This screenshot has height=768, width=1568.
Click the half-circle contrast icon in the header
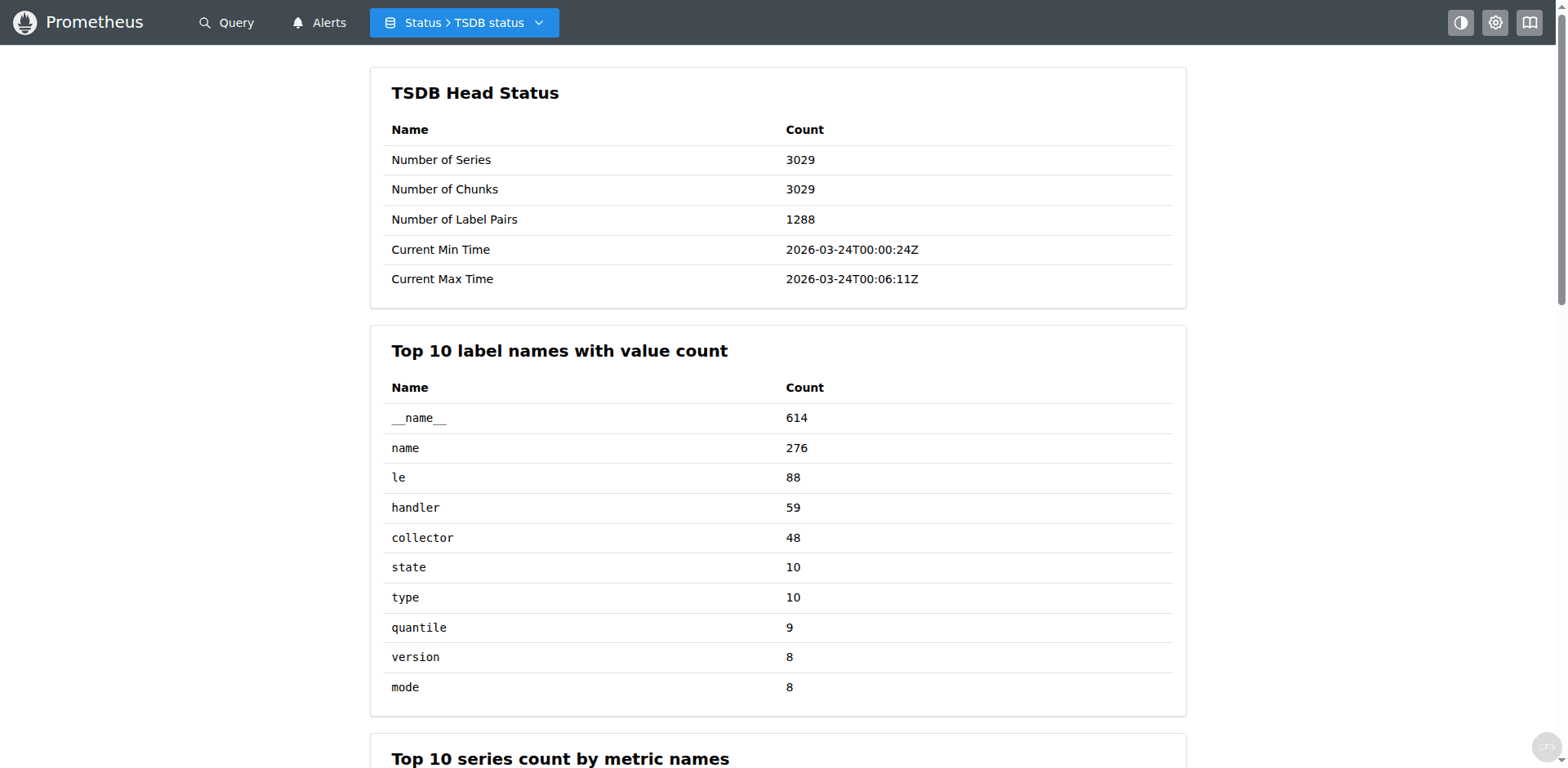click(1461, 22)
